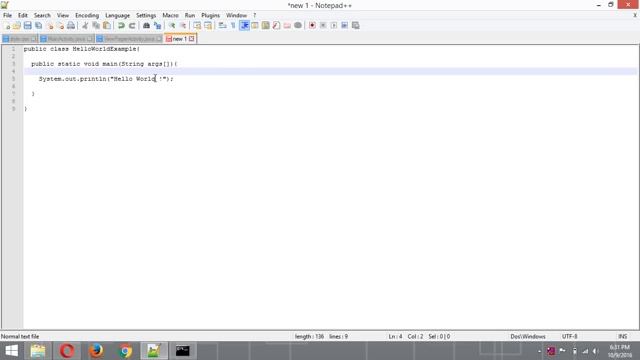Save the current recorded macro icon
This screenshot has height=360, width=640.
pyautogui.click(x=356, y=26)
